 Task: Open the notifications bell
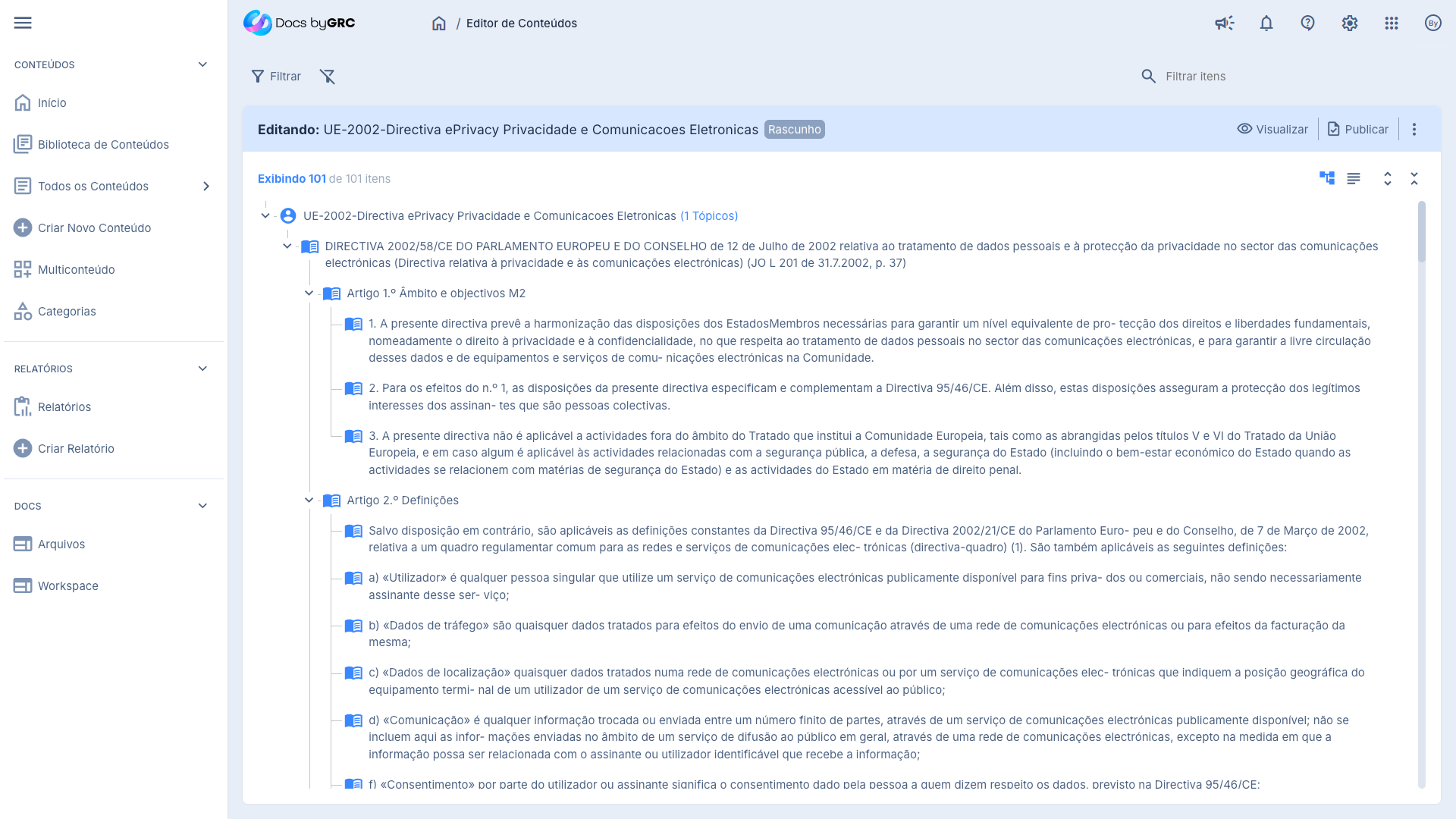point(1266,24)
